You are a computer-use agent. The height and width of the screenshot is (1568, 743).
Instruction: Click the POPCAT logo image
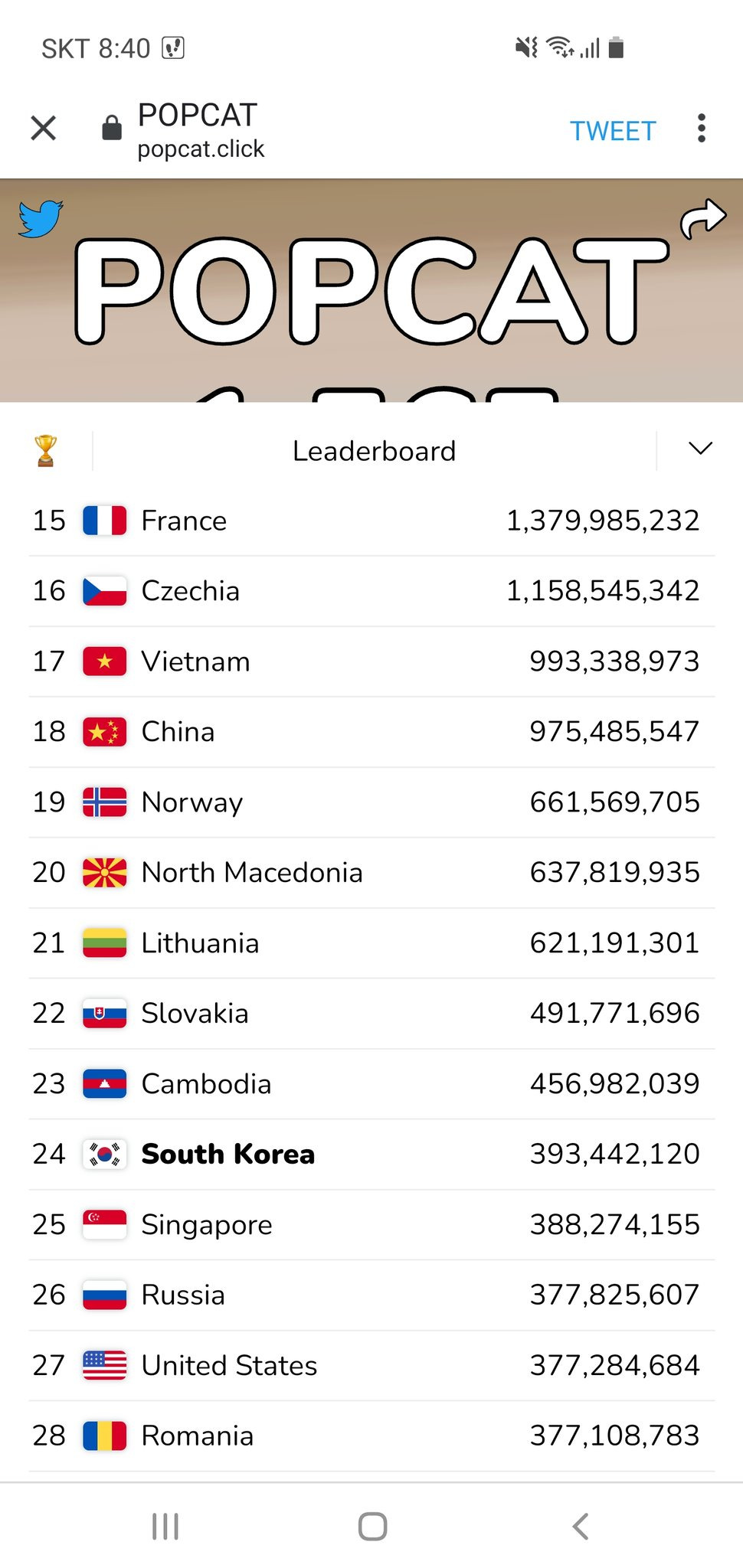coord(371,291)
